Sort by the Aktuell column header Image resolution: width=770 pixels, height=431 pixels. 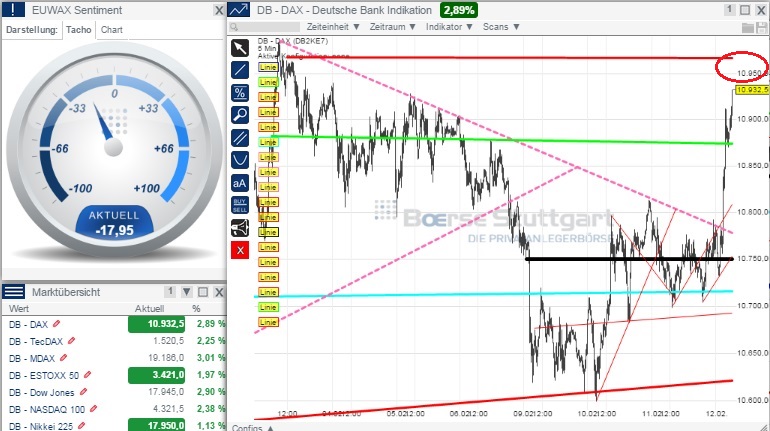tap(149, 309)
